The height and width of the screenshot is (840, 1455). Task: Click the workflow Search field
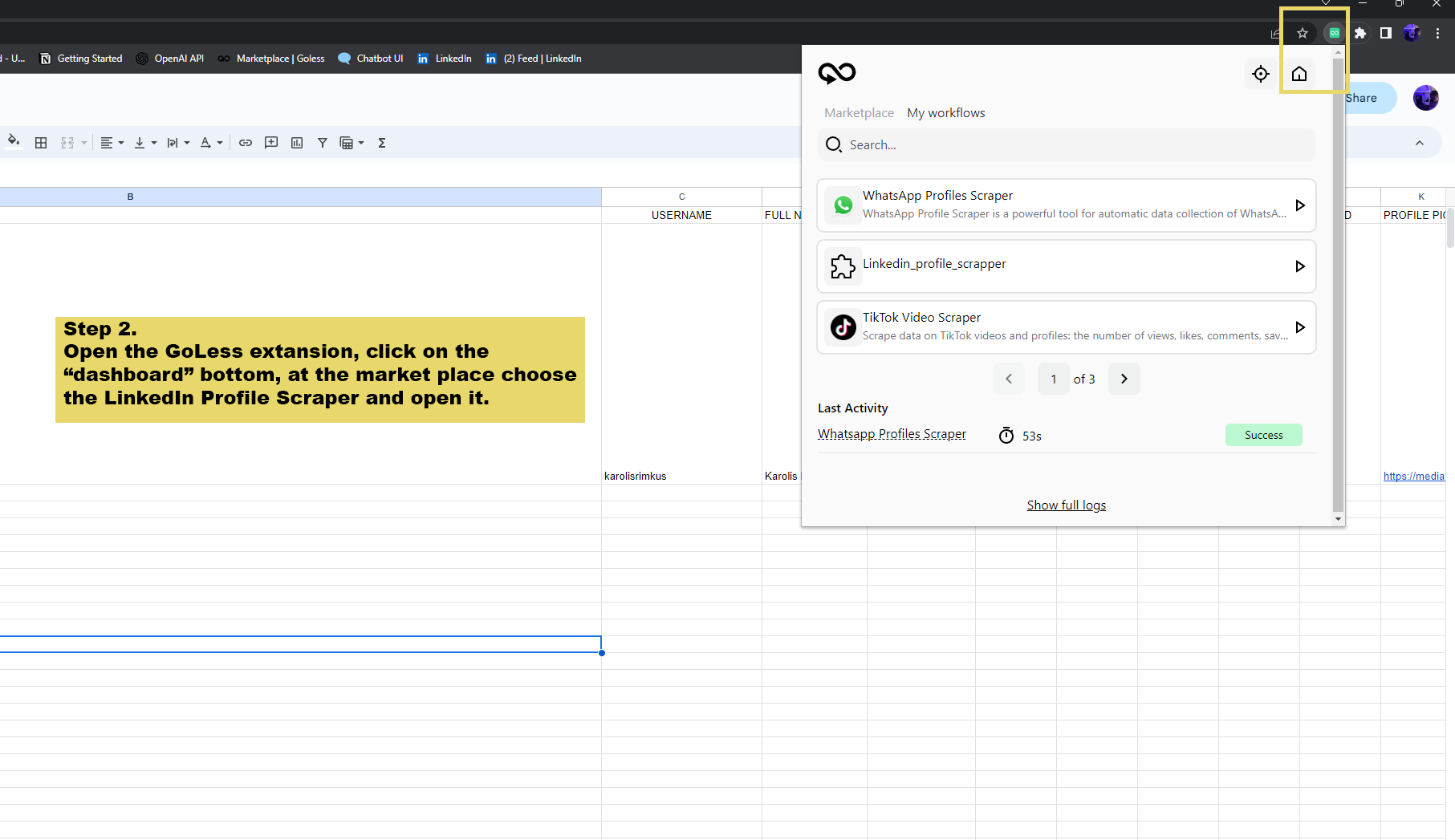tap(1067, 144)
